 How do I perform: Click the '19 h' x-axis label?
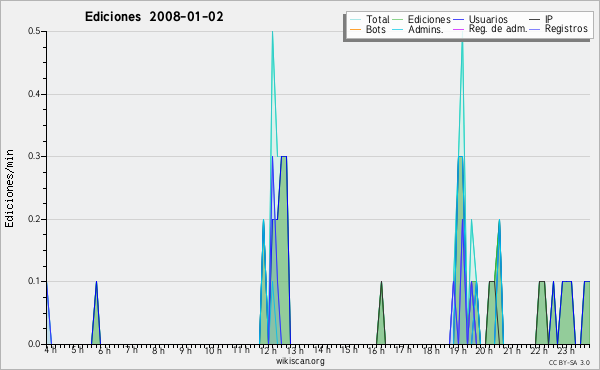point(458,350)
